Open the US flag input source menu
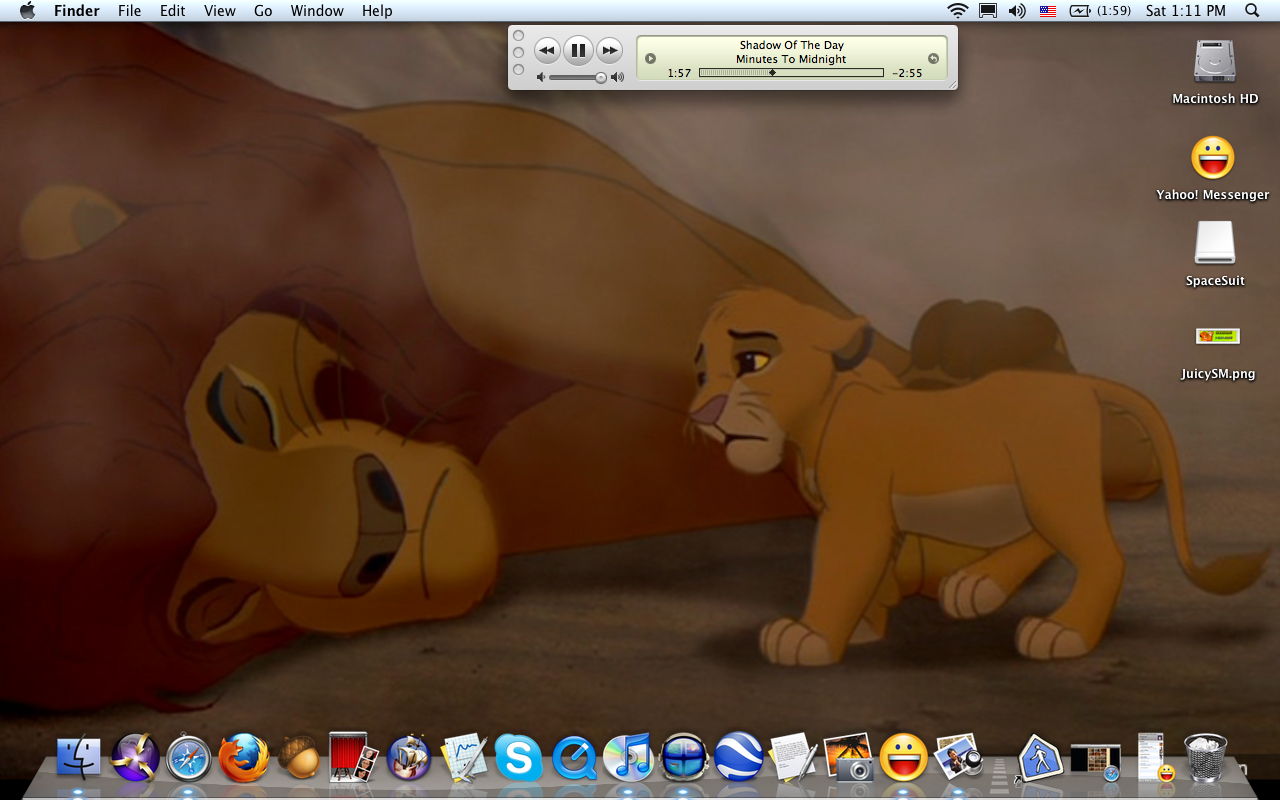Image resolution: width=1280 pixels, height=800 pixels. (1048, 11)
